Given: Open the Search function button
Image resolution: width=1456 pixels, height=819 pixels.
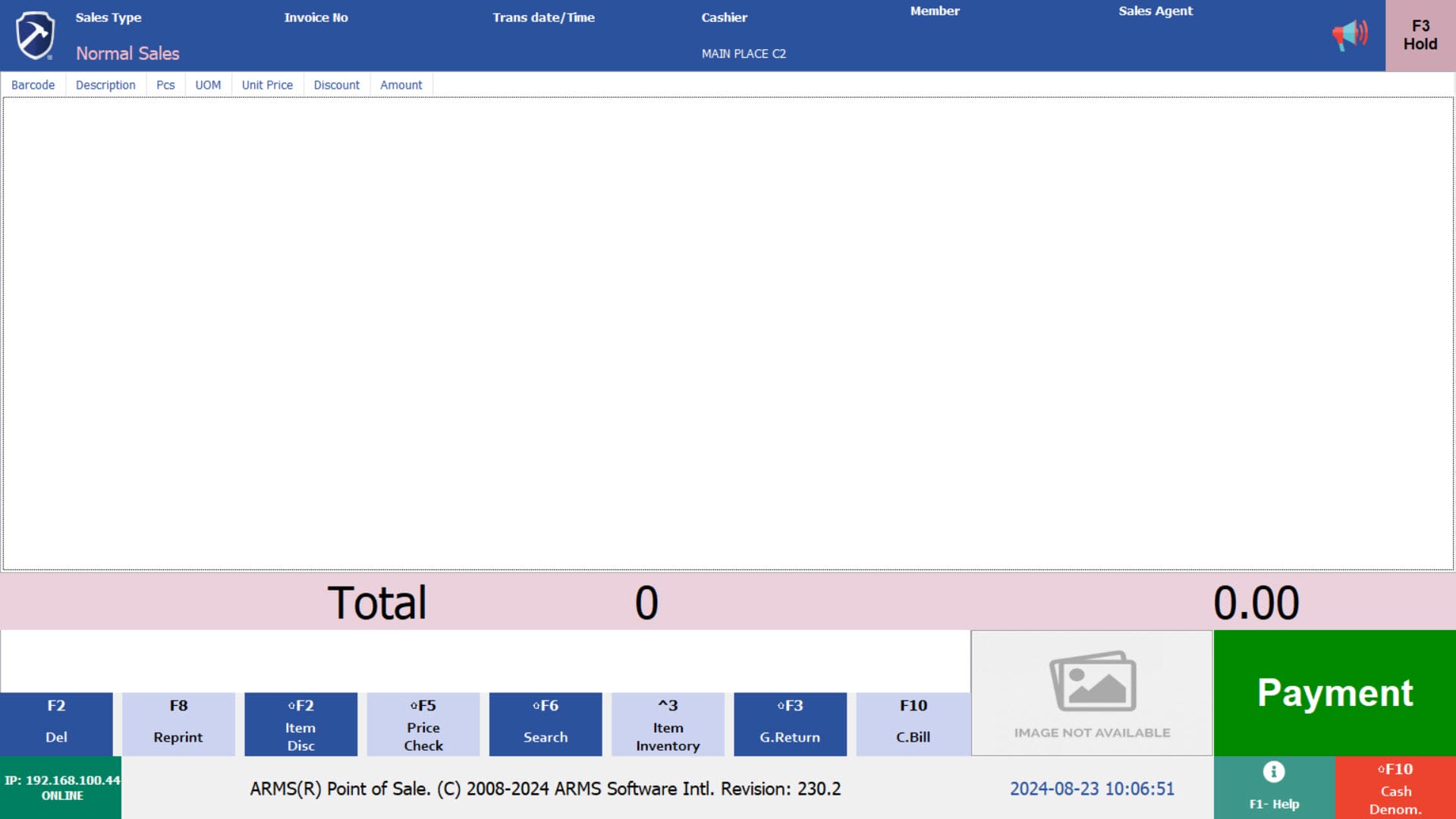Looking at the screenshot, I should [x=545, y=723].
